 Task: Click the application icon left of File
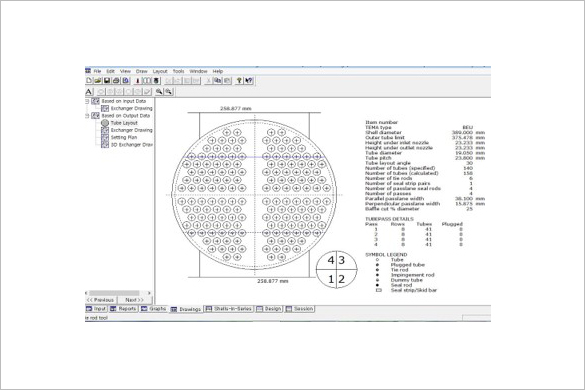tap(88, 71)
